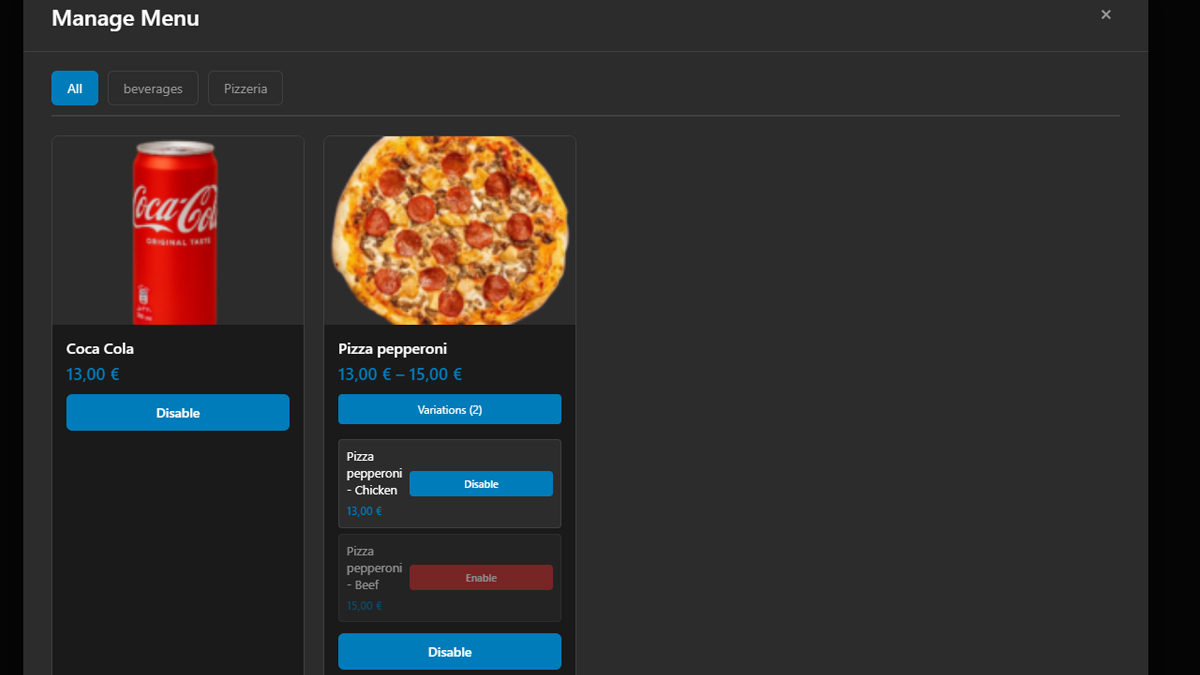Collapse the Variations (2) list
1200x675 pixels.
[x=449, y=409]
